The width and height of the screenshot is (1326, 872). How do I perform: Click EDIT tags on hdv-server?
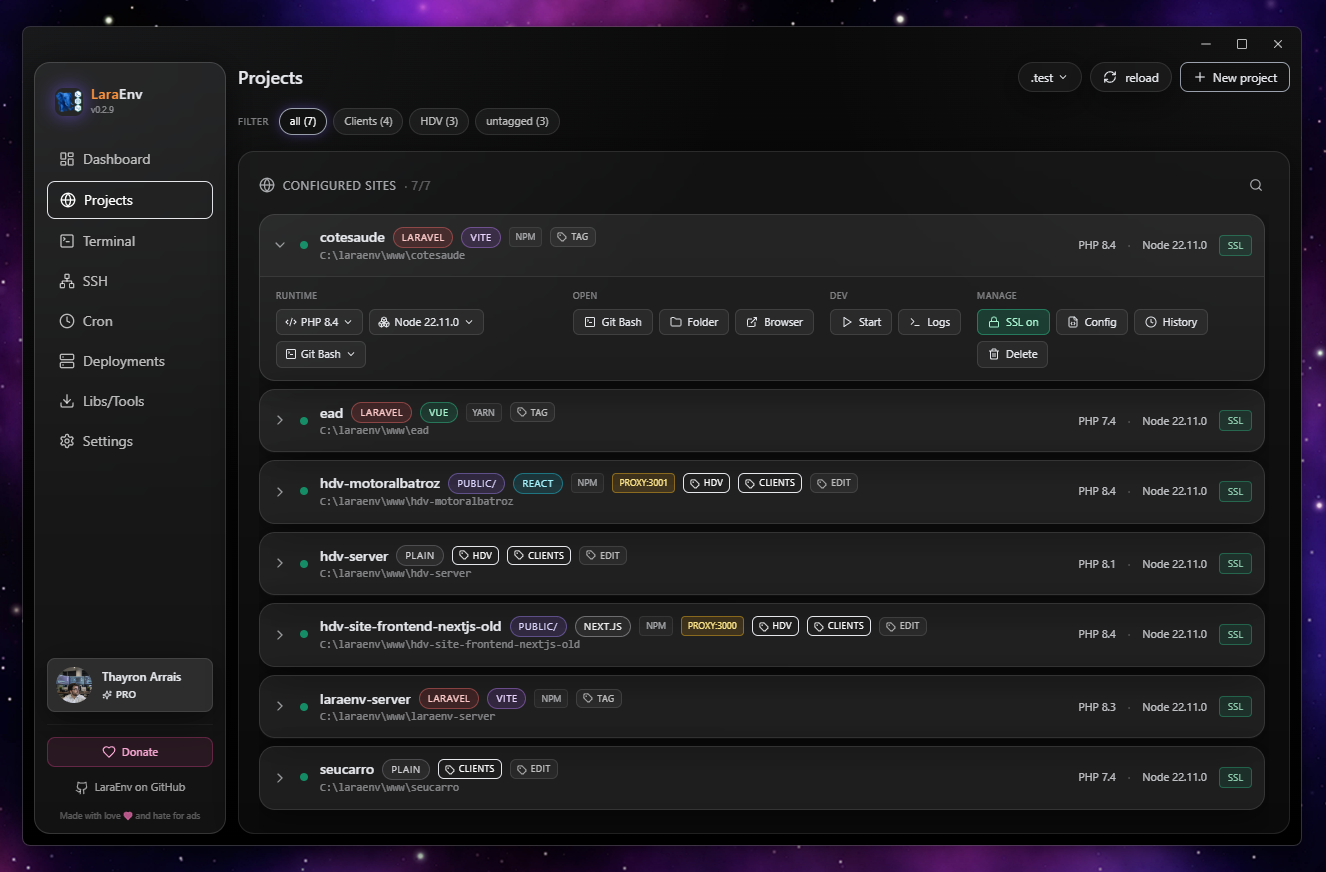pos(603,555)
